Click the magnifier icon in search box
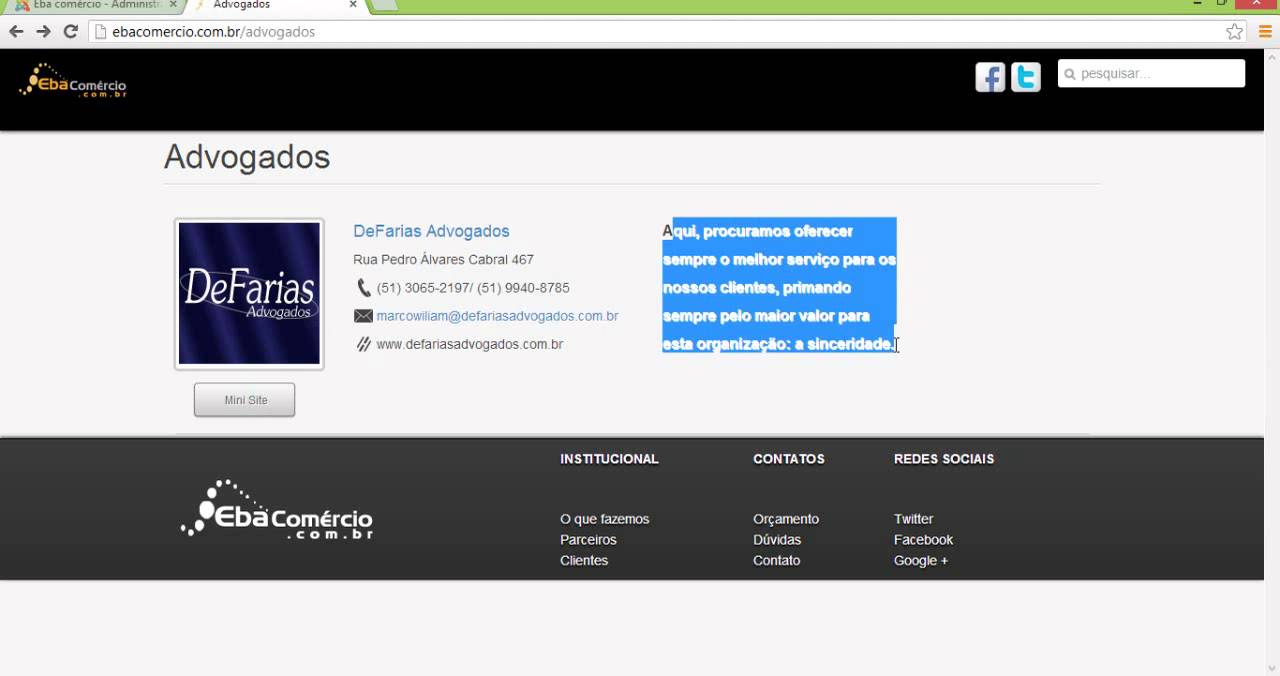1280x676 pixels. (1070, 74)
